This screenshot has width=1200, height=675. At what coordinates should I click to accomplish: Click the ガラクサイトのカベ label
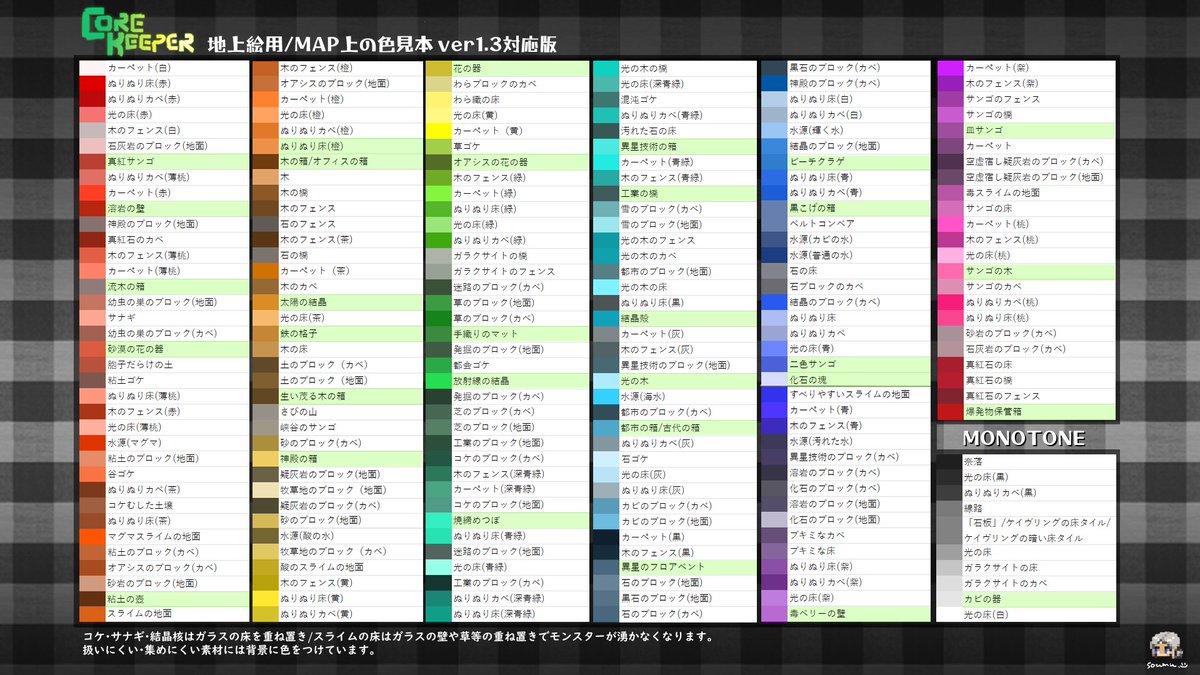coord(1007,583)
